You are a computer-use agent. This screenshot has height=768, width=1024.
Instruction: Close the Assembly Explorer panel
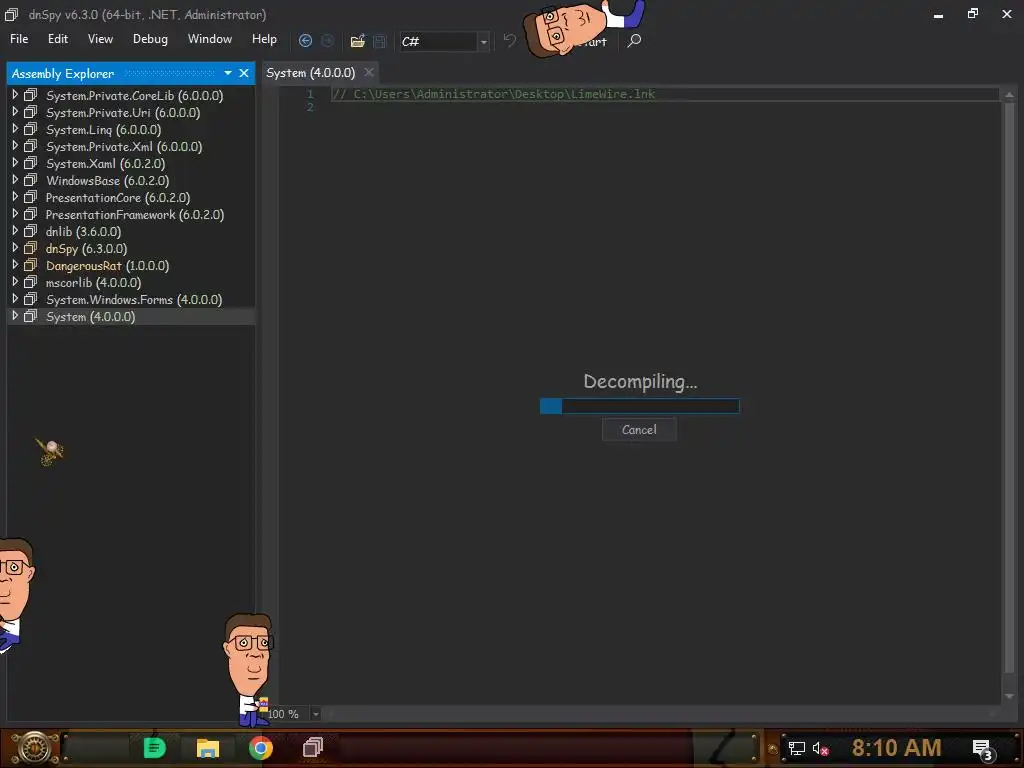pos(244,73)
